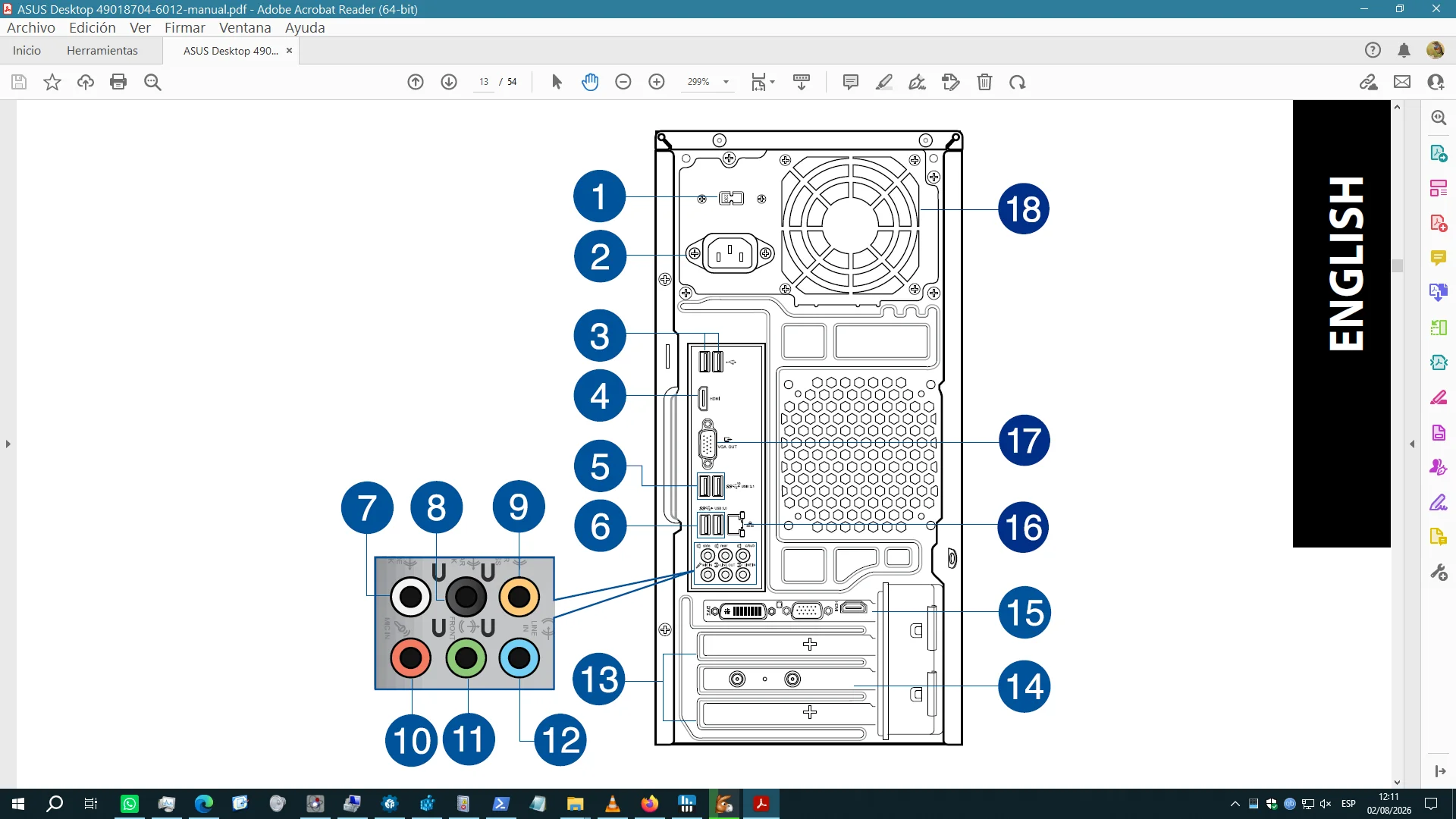Image resolution: width=1456 pixels, height=819 pixels.
Task: Select the highlight text tool
Action: [884, 82]
